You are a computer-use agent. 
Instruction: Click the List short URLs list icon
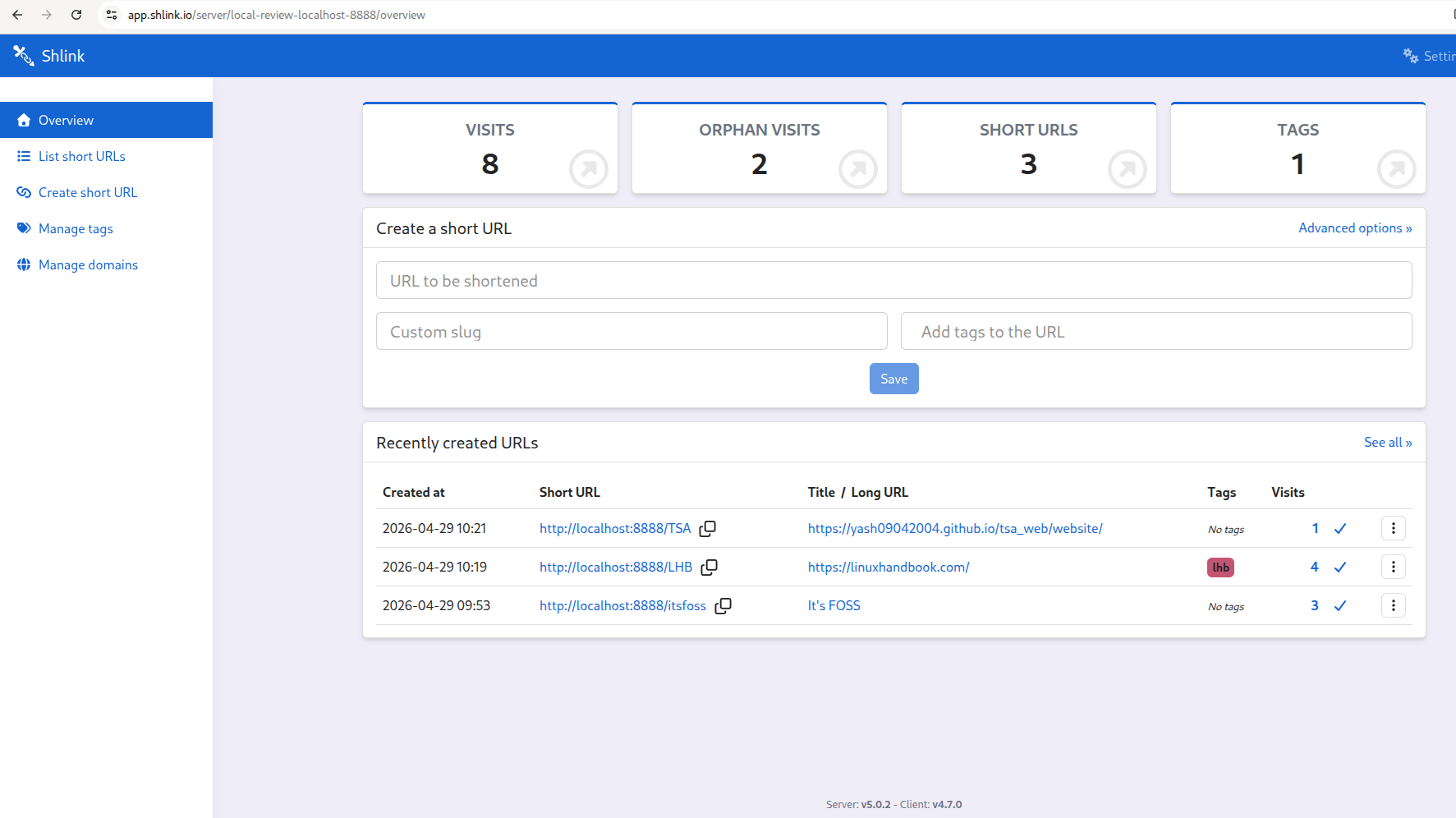(24, 156)
